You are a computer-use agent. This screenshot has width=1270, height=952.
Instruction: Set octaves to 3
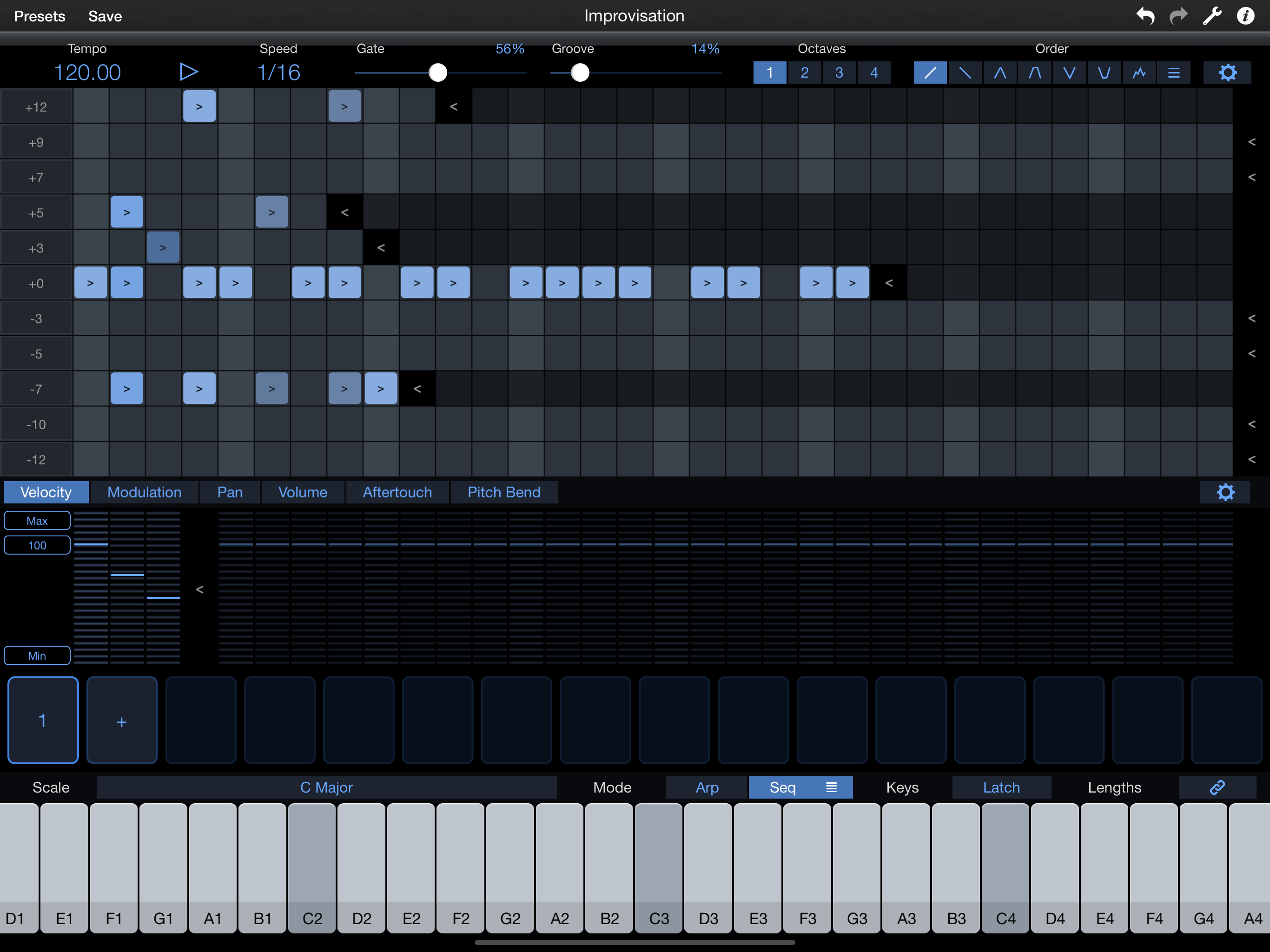click(839, 73)
